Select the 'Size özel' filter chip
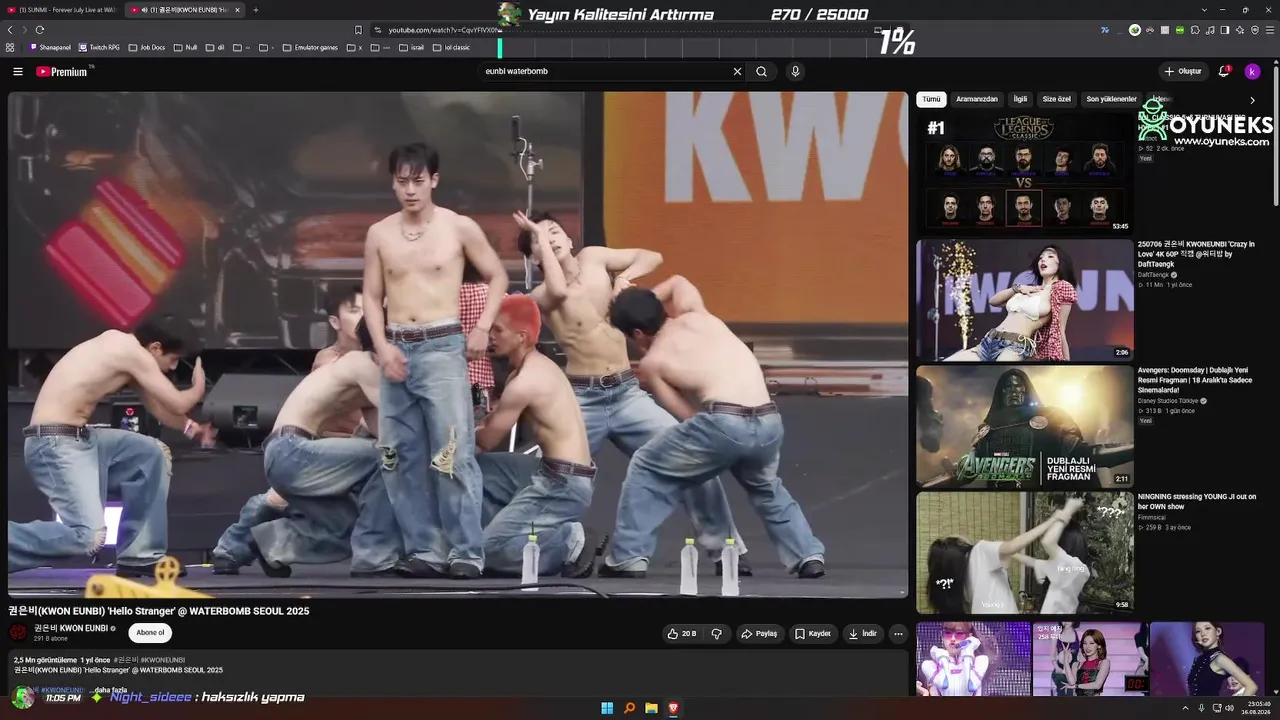Screen dimensions: 1280x720 pyautogui.click(x=1056, y=99)
